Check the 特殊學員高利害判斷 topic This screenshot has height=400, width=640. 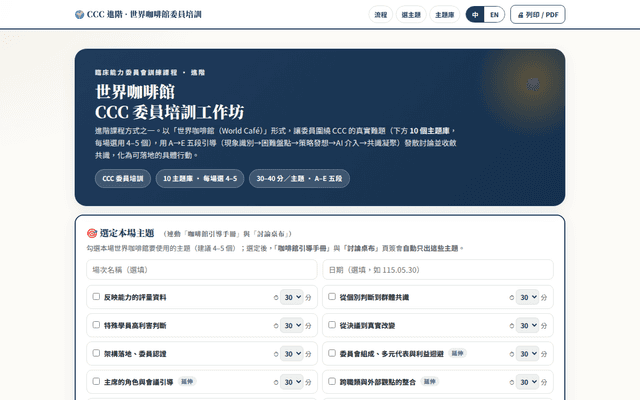pos(96,324)
